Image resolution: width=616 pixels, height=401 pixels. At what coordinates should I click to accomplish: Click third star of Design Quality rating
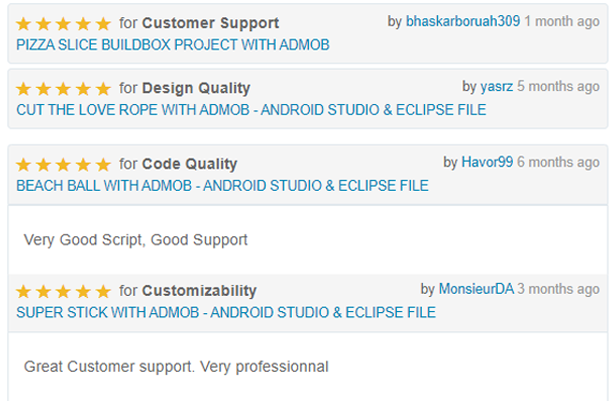click(x=64, y=88)
